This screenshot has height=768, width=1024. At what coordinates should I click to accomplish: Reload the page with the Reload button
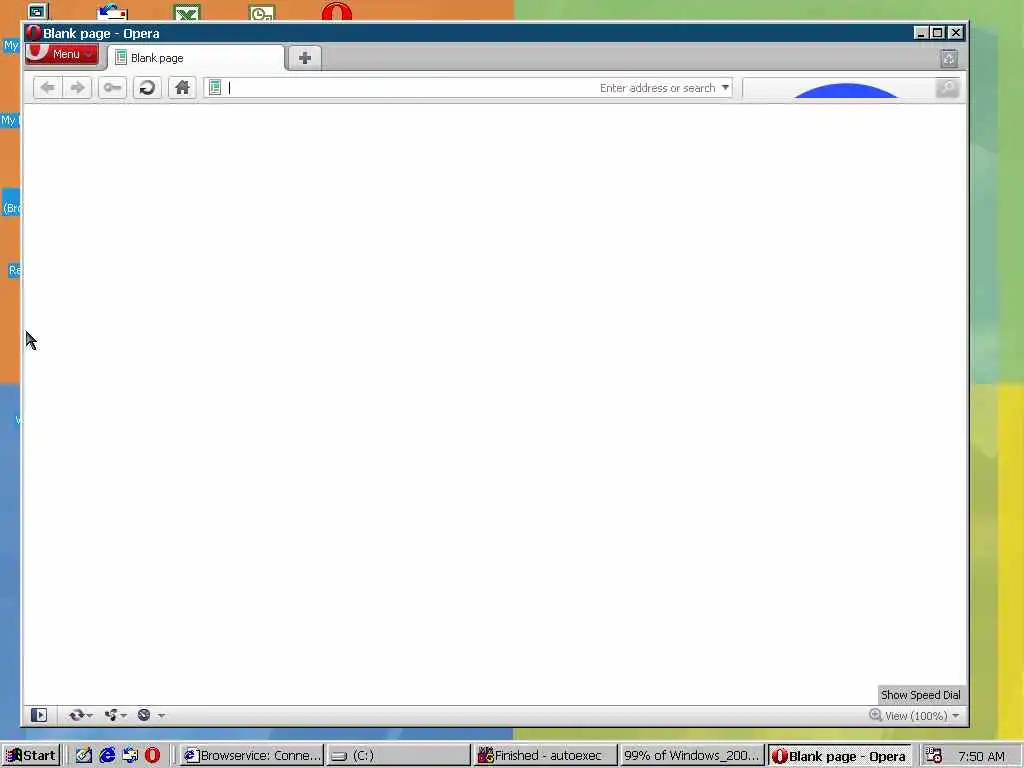coord(148,88)
